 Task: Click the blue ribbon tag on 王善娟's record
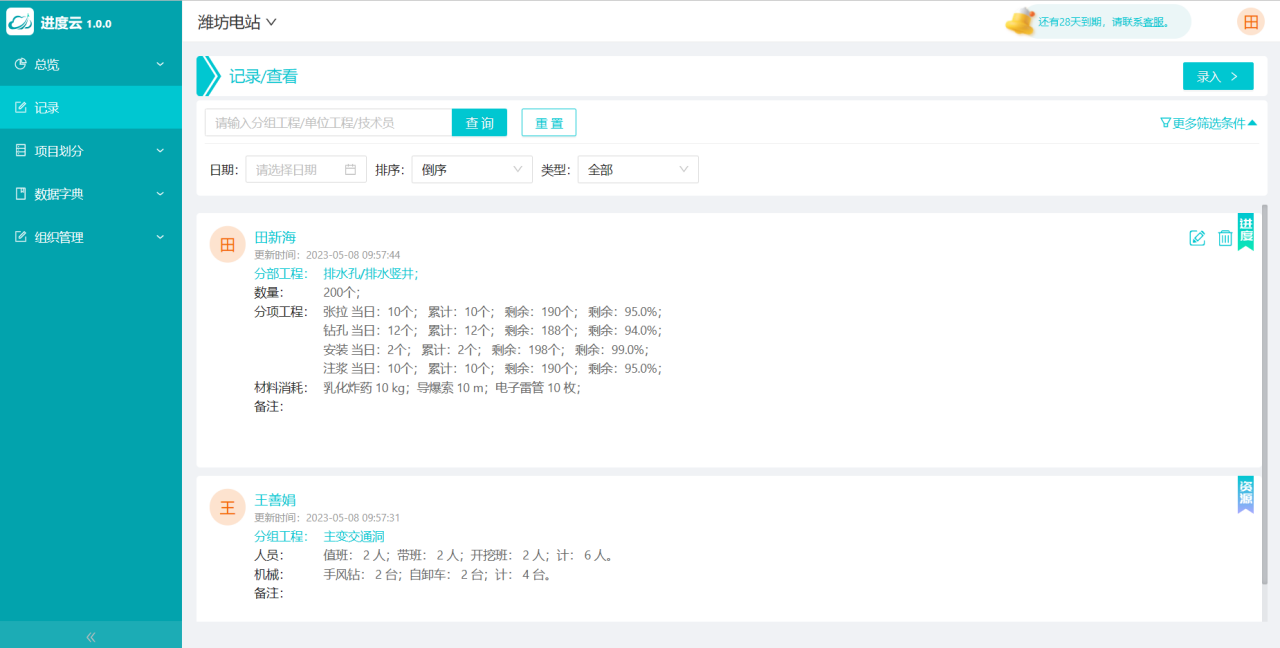click(x=1245, y=494)
